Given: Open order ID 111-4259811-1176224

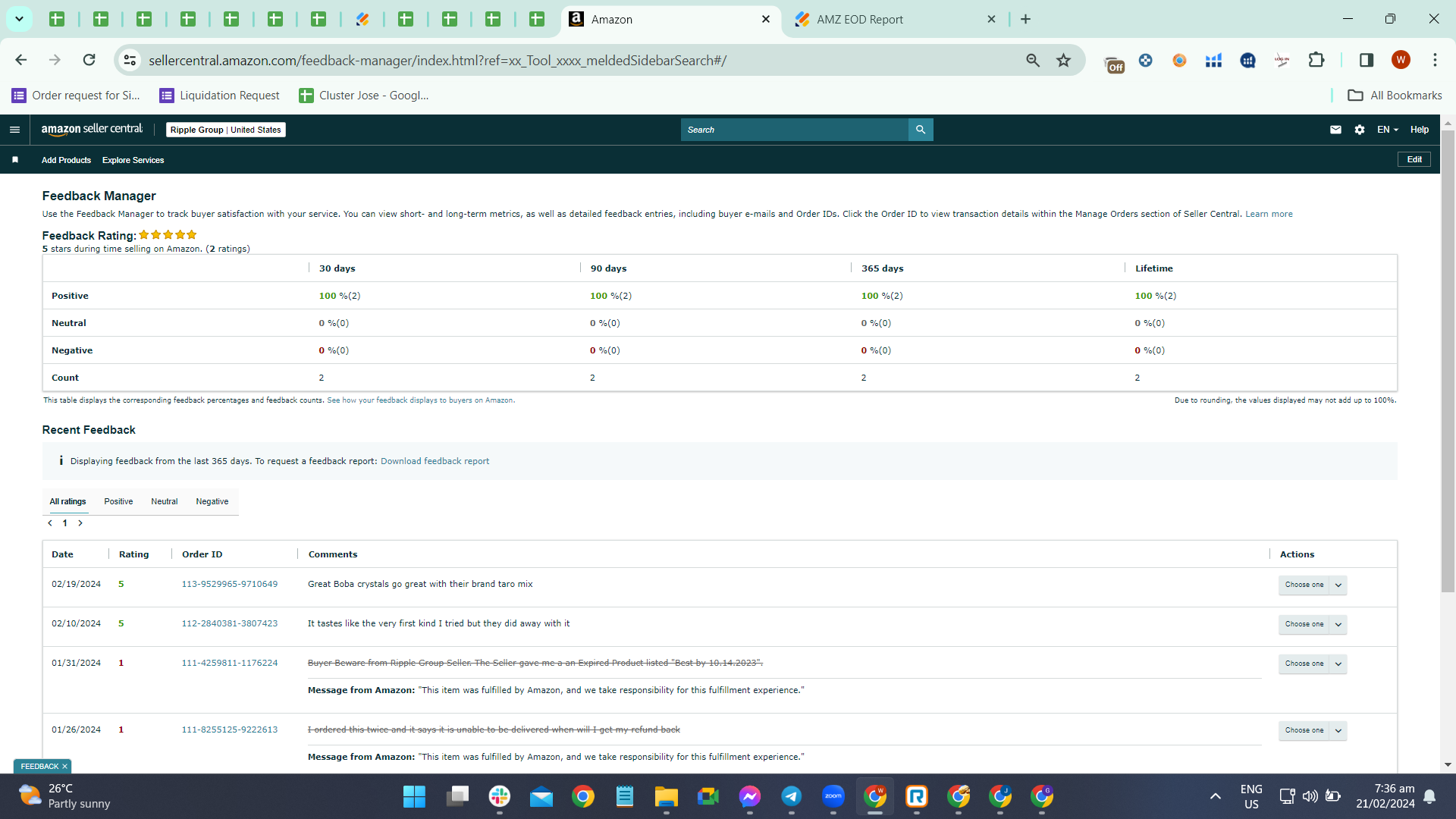Looking at the screenshot, I should 230,663.
